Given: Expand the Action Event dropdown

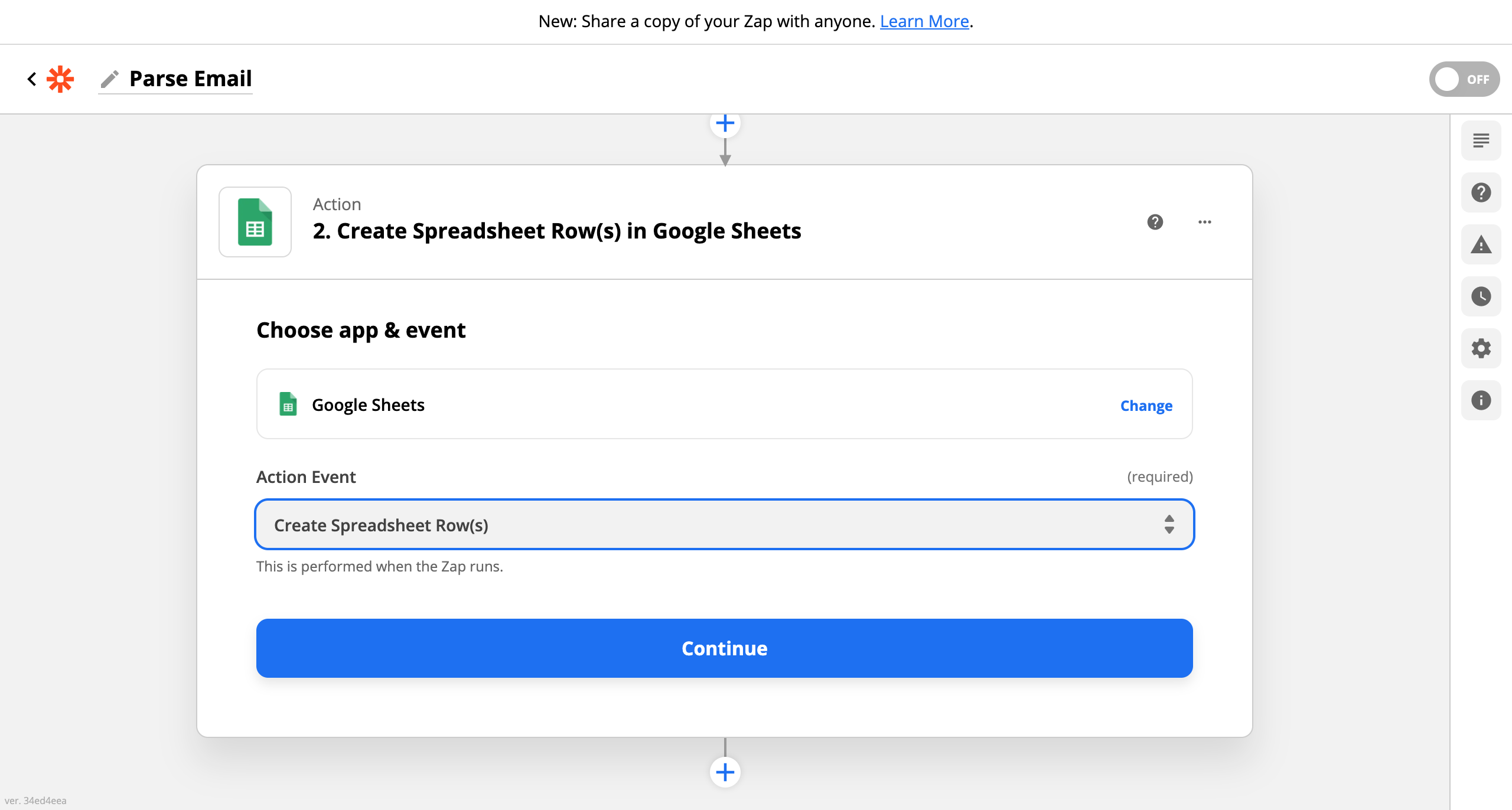Looking at the screenshot, I should pyautogui.click(x=724, y=524).
